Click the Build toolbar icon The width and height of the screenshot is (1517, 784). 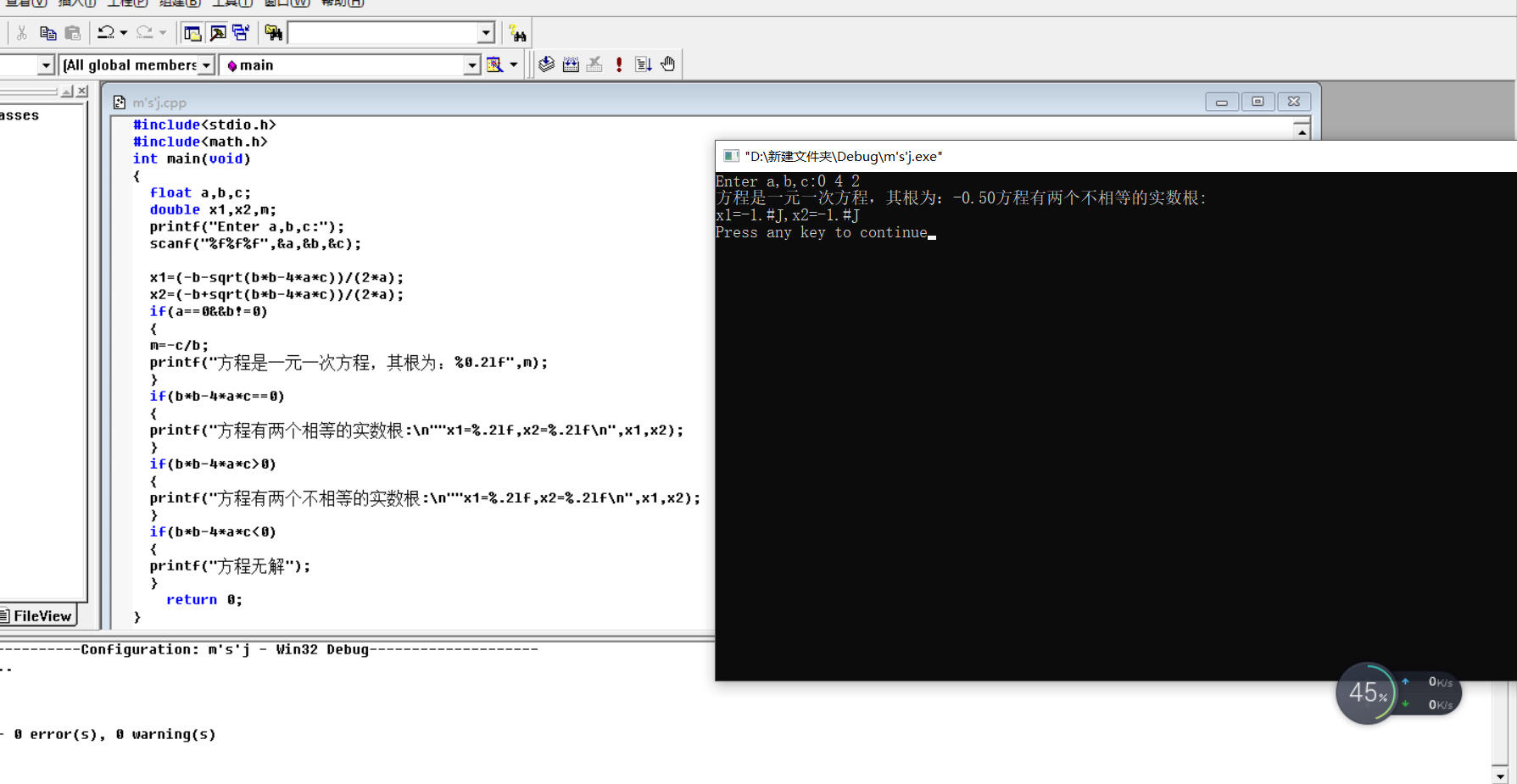point(571,64)
